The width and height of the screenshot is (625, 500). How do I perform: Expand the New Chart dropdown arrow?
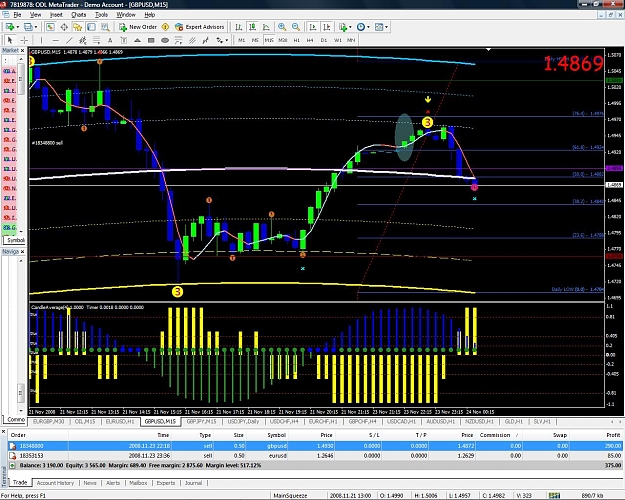coord(18,27)
